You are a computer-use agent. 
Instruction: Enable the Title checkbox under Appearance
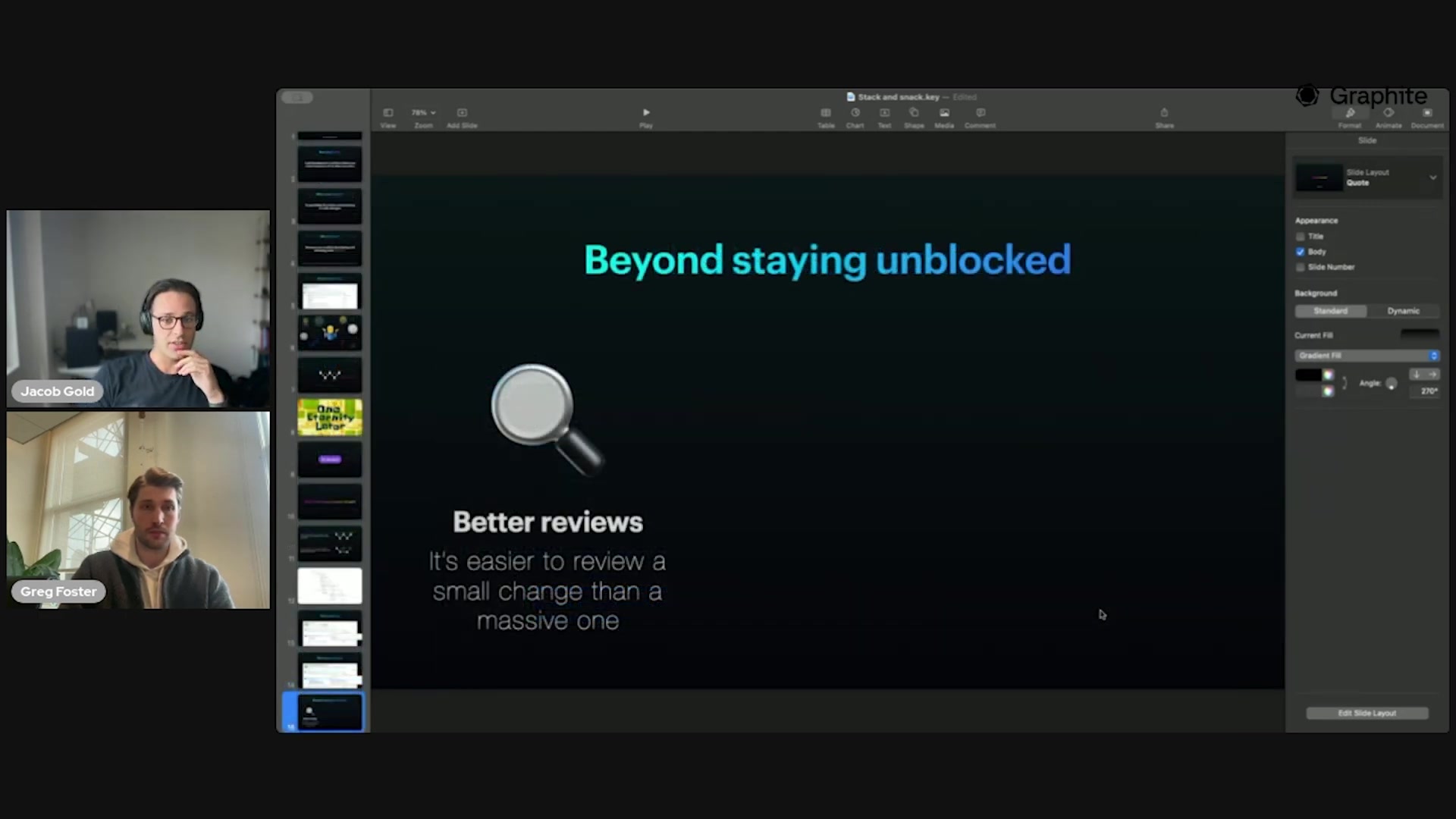1301,237
